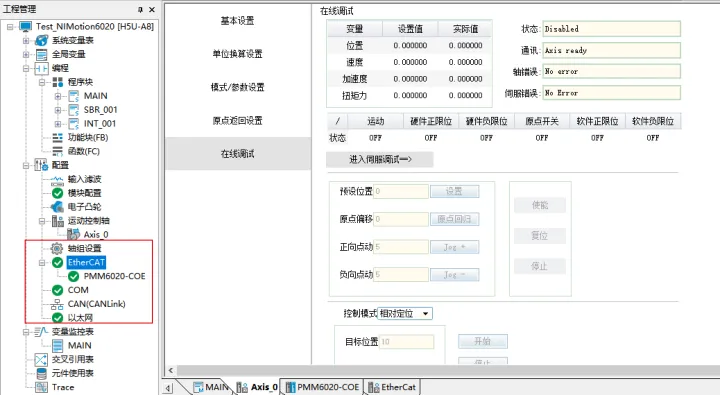Click the 目标位置 input field
720x395 pixels.
[406, 342]
